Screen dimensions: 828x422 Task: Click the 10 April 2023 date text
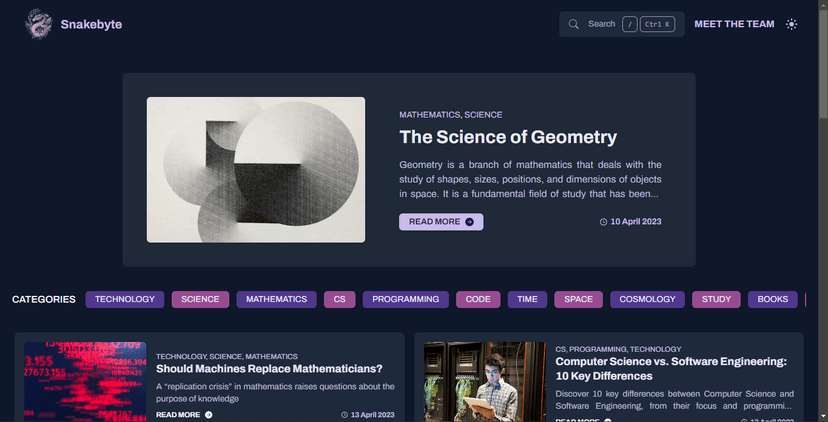636,222
